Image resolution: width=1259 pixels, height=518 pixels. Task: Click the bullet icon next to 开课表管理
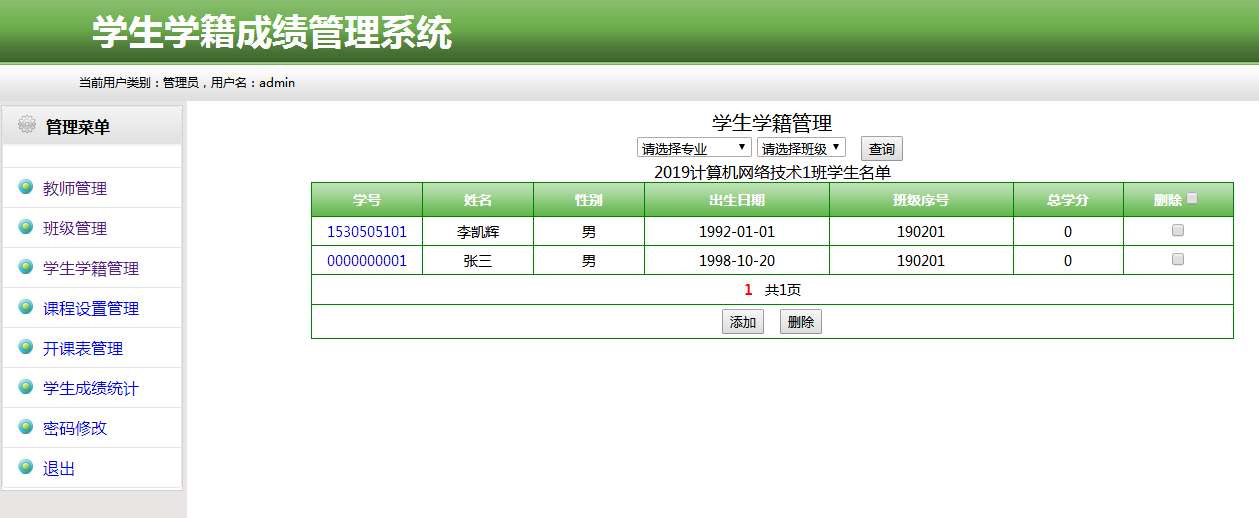pos(26,347)
